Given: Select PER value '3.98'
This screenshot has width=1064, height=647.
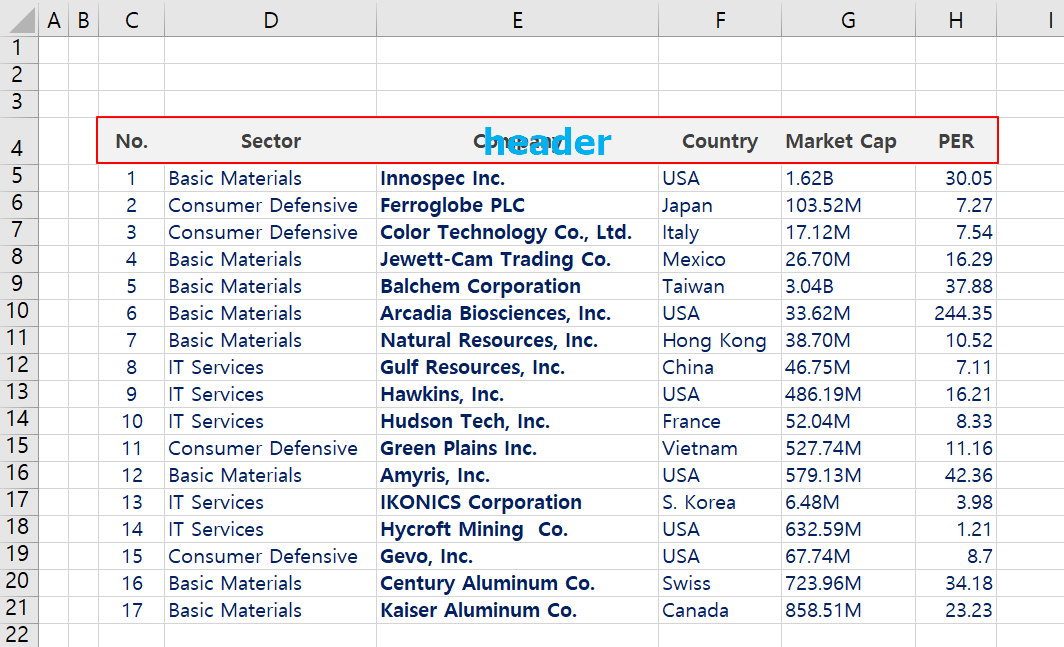Looking at the screenshot, I should (x=955, y=502).
